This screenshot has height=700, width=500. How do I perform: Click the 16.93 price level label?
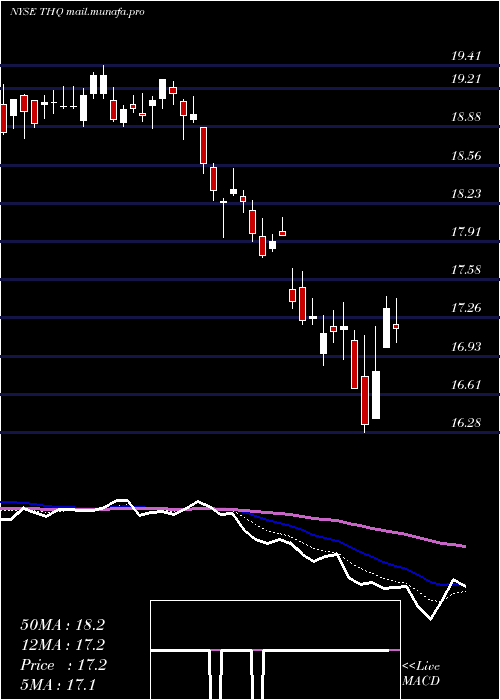[466, 346]
